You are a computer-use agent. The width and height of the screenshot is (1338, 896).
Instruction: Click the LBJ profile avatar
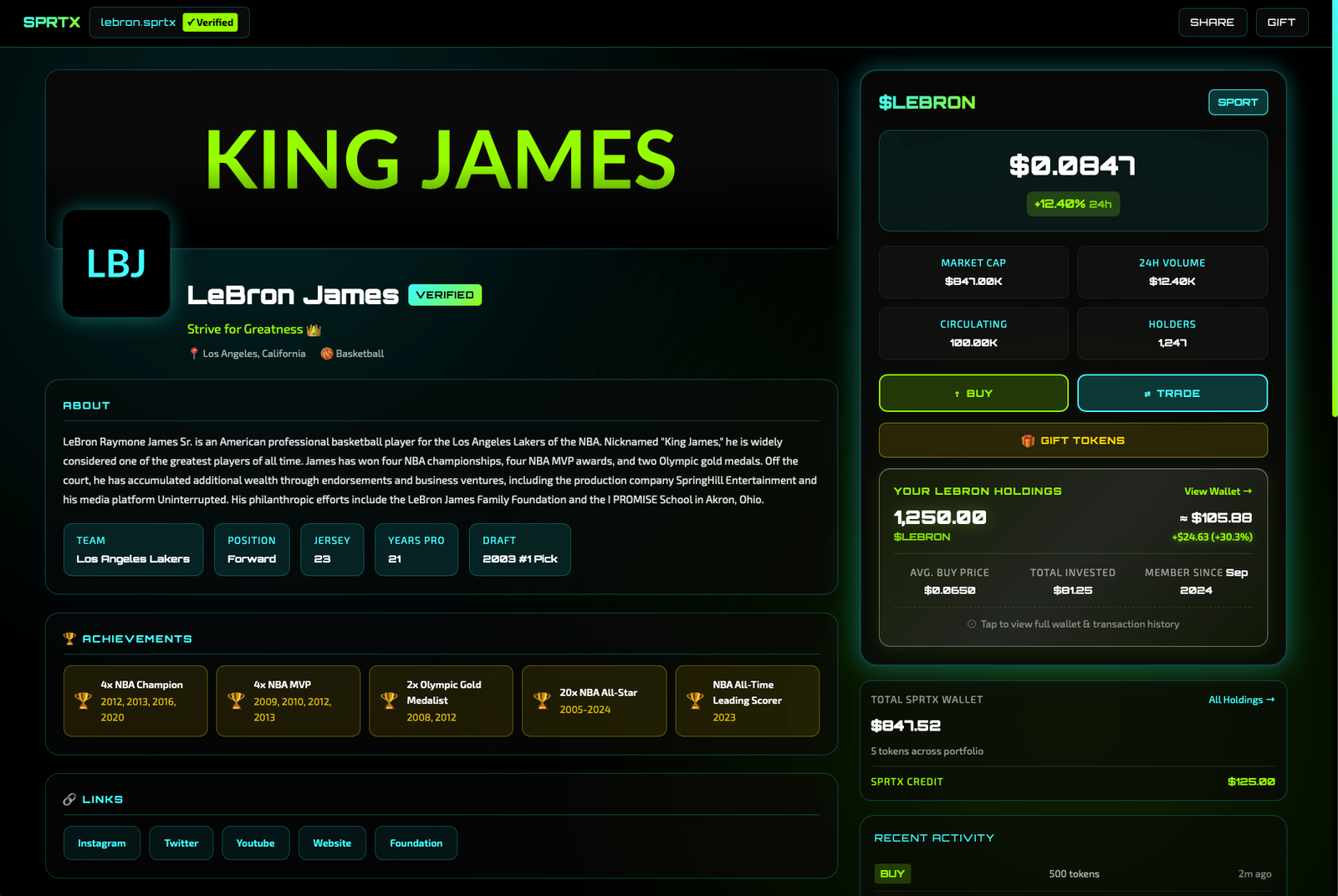tap(116, 263)
